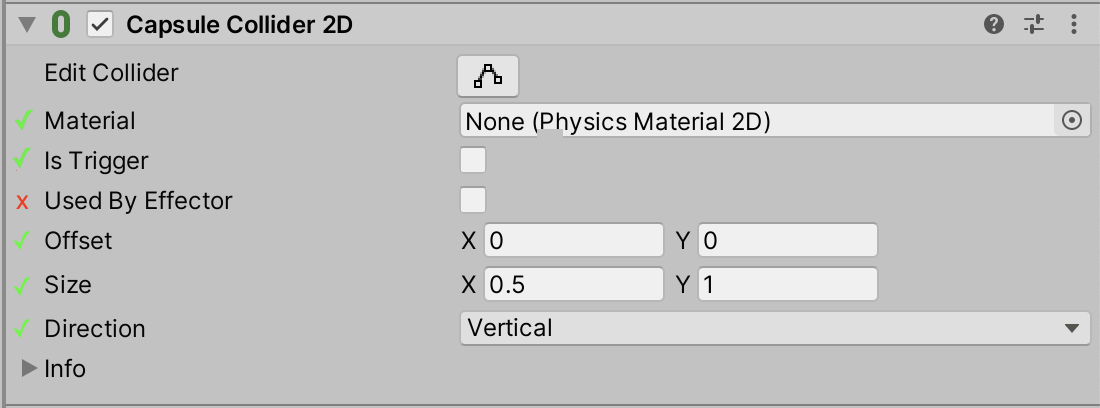This screenshot has height=408, width=1100.
Task: Click the Offset Y input field
Action: click(x=788, y=241)
